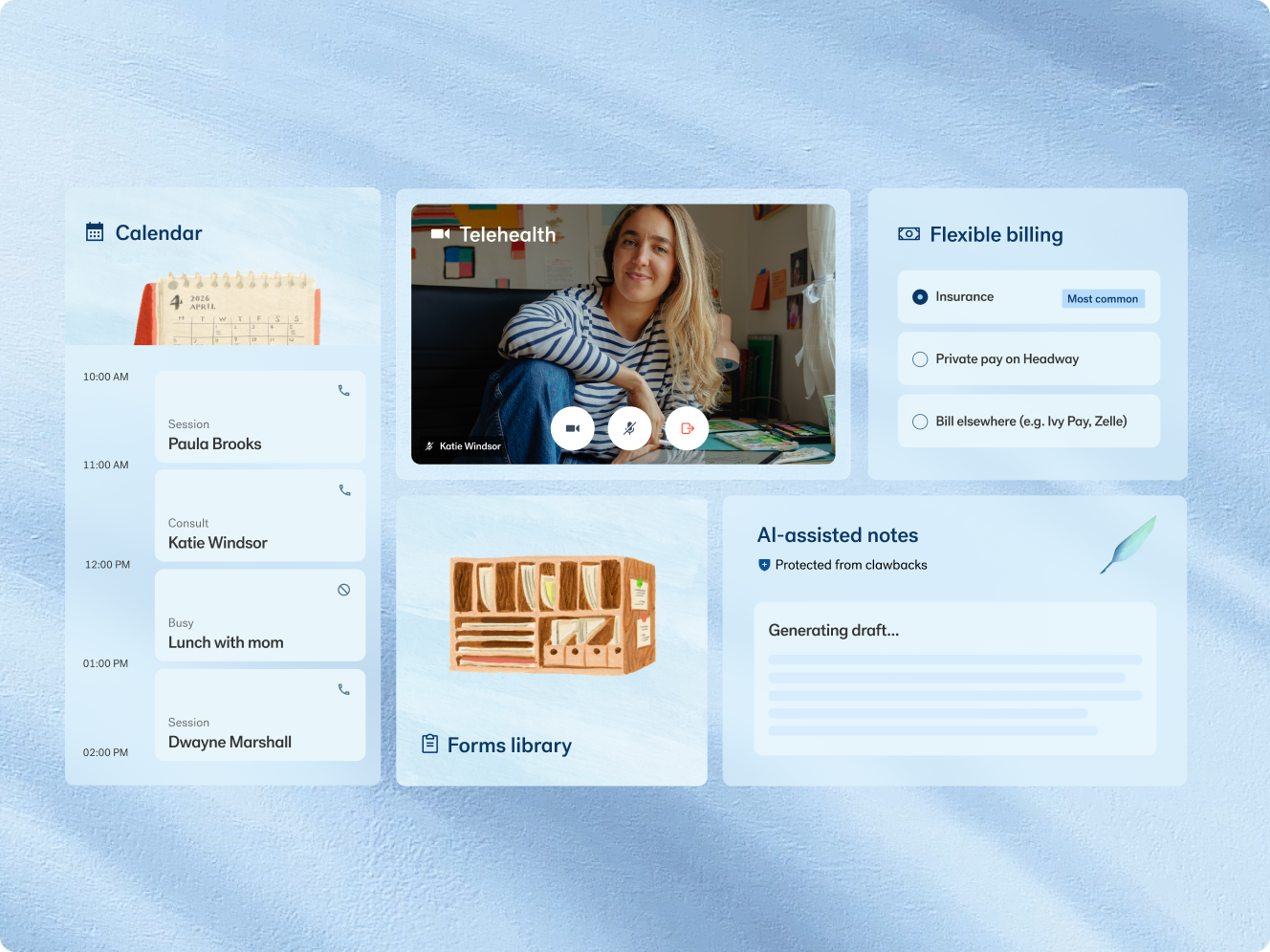Click the cash icon beside Flexible billing

pyautogui.click(x=909, y=234)
